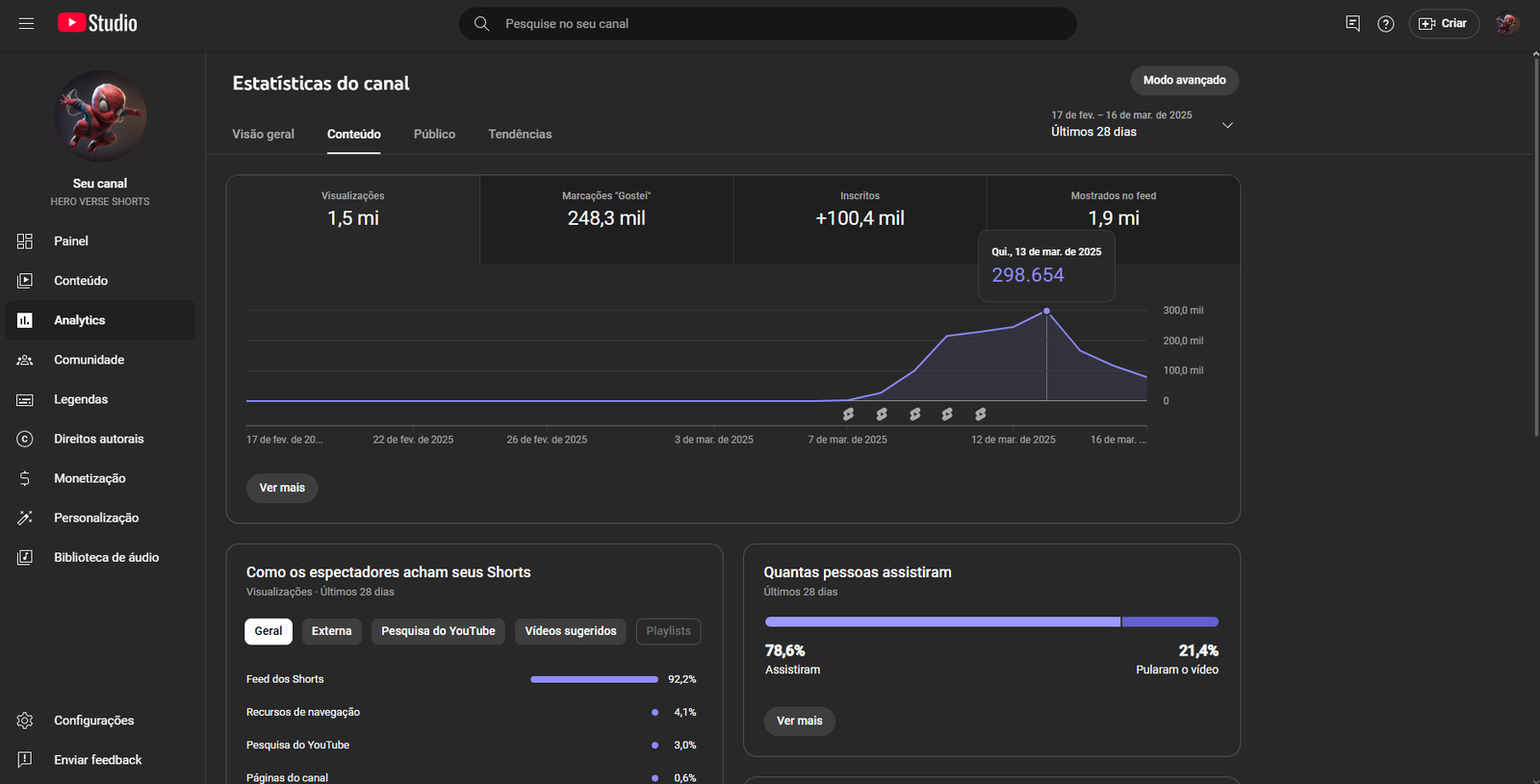Open Configurações gear in the sidebar
The height and width of the screenshot is (784, 1540).
[x=26, y=721]
